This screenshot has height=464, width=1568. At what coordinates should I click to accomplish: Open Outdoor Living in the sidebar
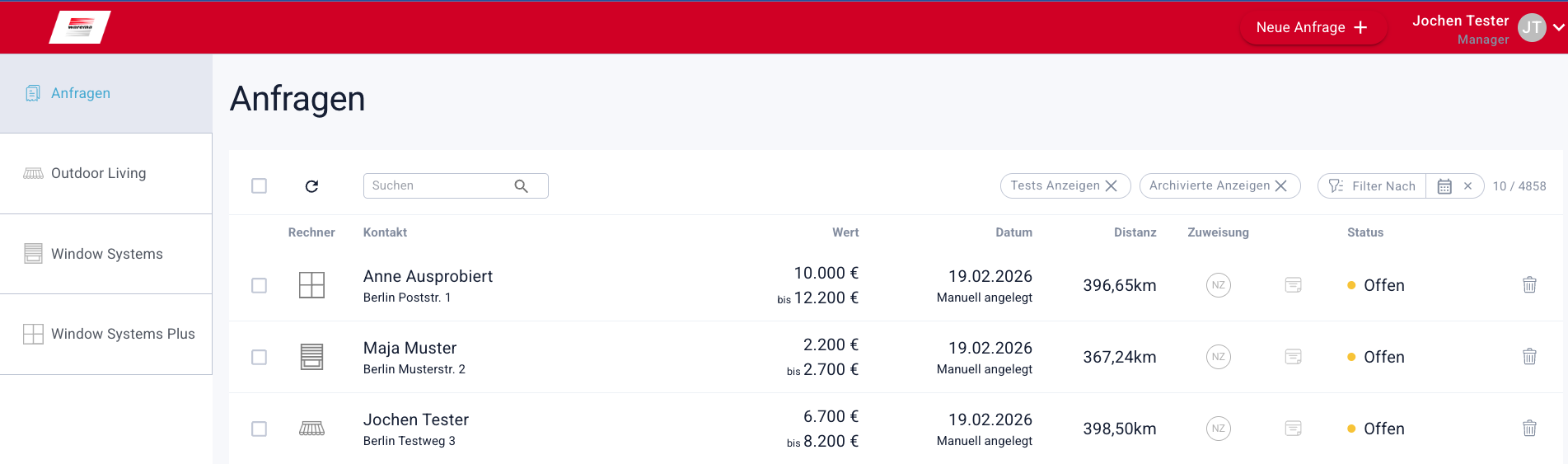pyautogui.click(x=99, y=173)
